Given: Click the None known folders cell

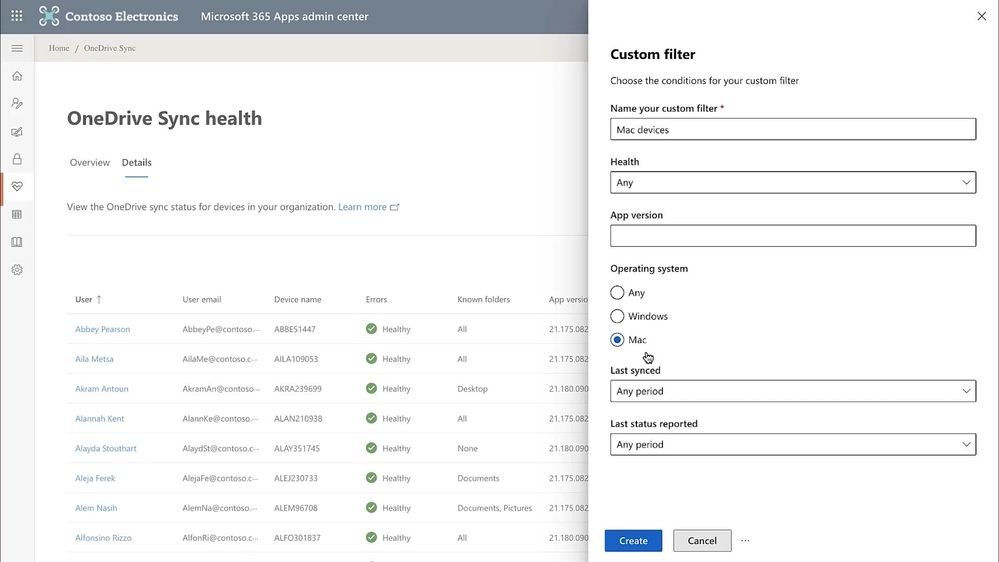Looking at the screenshot, I should point(467,449).
